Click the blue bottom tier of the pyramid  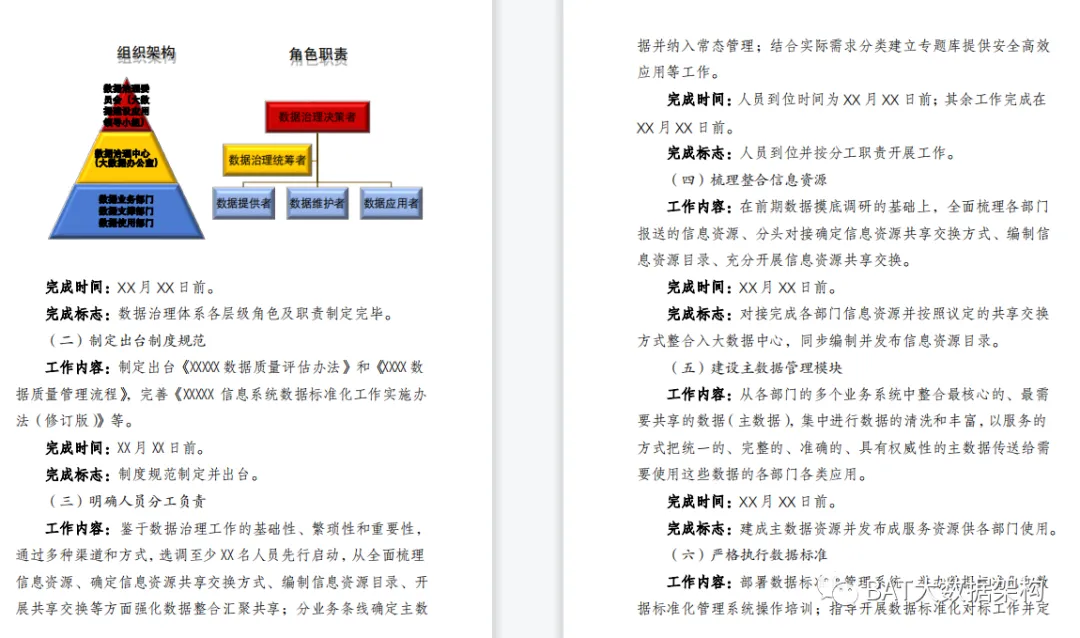point(126,212)
